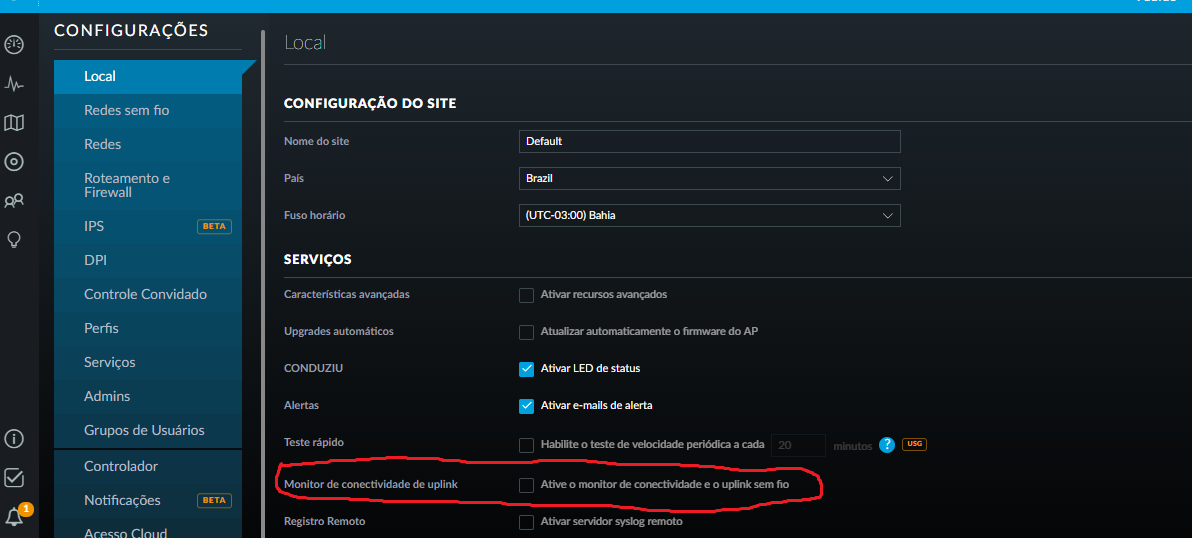Image resolution: width=1192 pixels, height=538 pixels.
Task: Open Redes settings section
Action: (x=148, y=144)
